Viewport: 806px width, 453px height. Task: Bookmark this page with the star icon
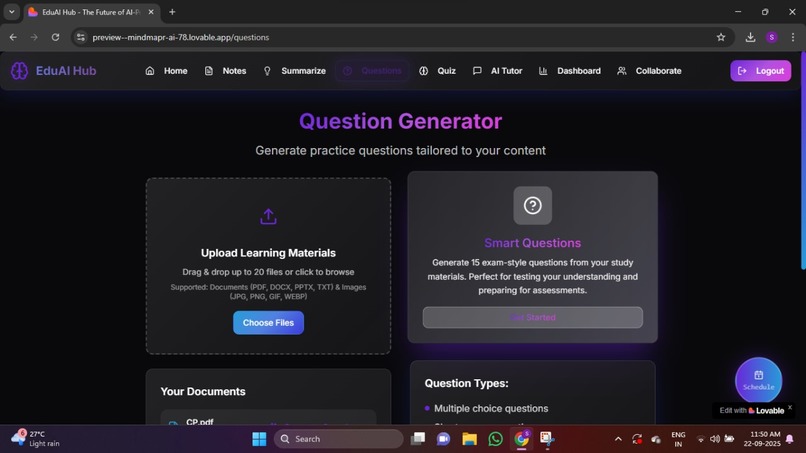(x=721, y=37)
